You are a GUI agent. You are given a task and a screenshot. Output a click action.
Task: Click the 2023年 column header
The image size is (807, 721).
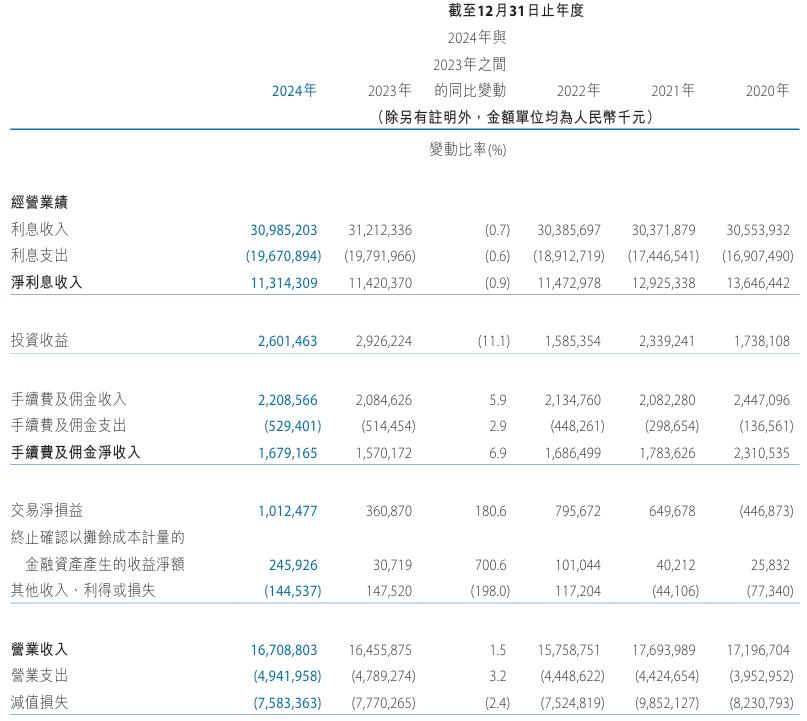(389, 91)
